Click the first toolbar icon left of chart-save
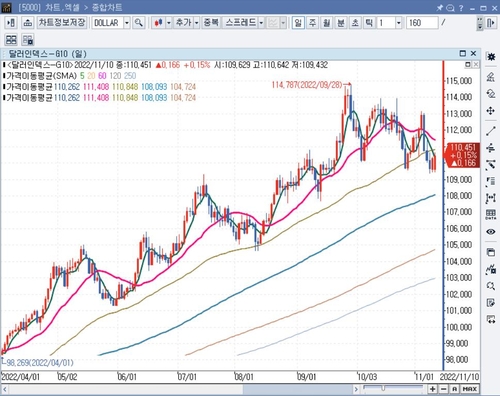The width and height of the screenshot is (500, 396). point(11,23)
